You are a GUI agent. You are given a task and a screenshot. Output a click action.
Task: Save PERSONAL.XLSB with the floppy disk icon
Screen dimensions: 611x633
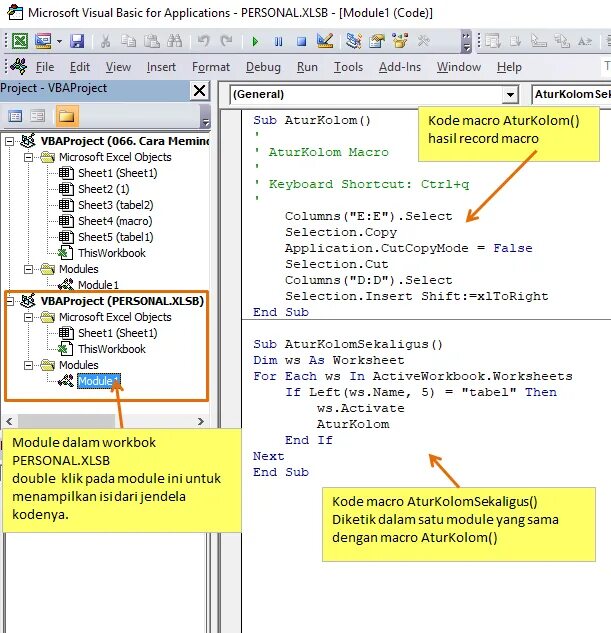[77, 41]
